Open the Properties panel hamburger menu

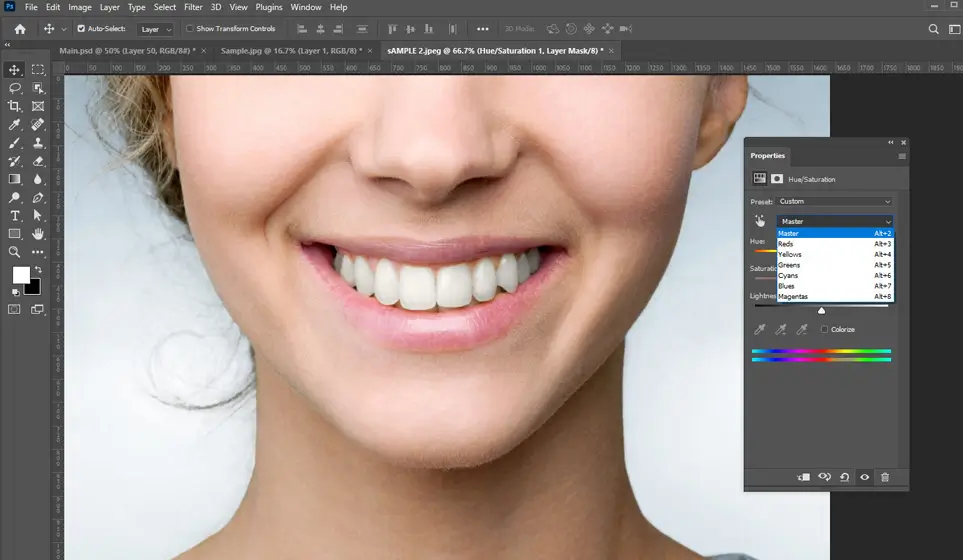(x=902, y=156)
